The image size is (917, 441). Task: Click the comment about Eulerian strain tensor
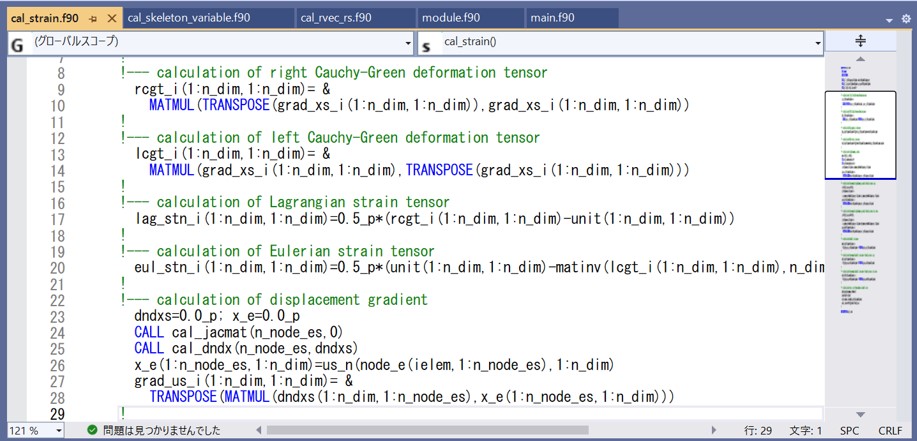pyautogui.click(x=277, y=251)
